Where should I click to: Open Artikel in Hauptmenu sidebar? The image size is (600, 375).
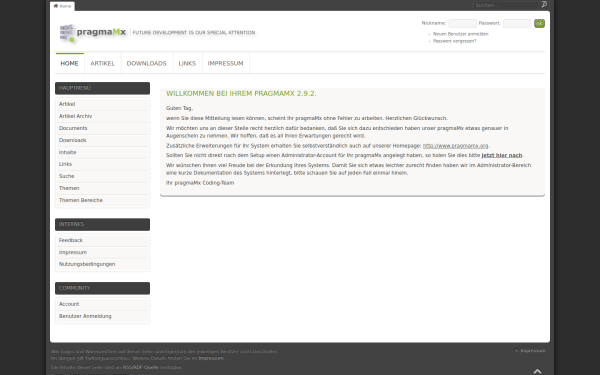102,104
